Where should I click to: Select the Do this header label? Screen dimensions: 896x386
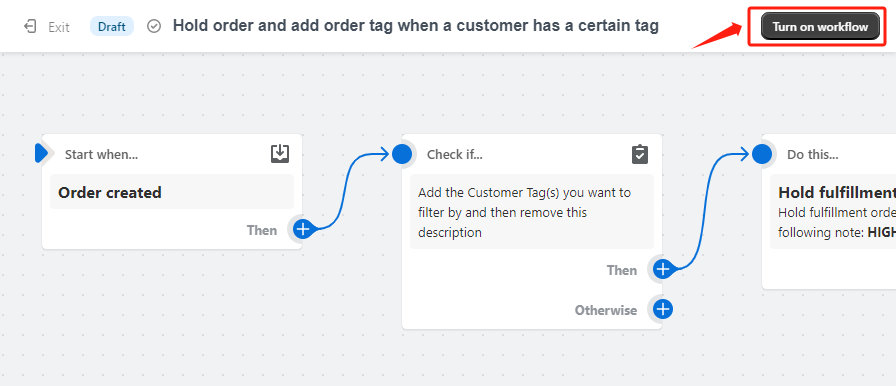[813, 154]
